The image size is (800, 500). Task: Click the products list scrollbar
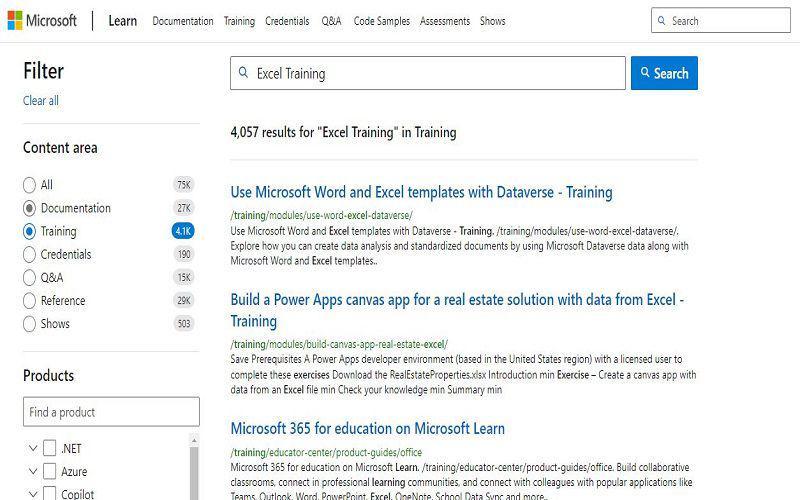click(194, 472)
